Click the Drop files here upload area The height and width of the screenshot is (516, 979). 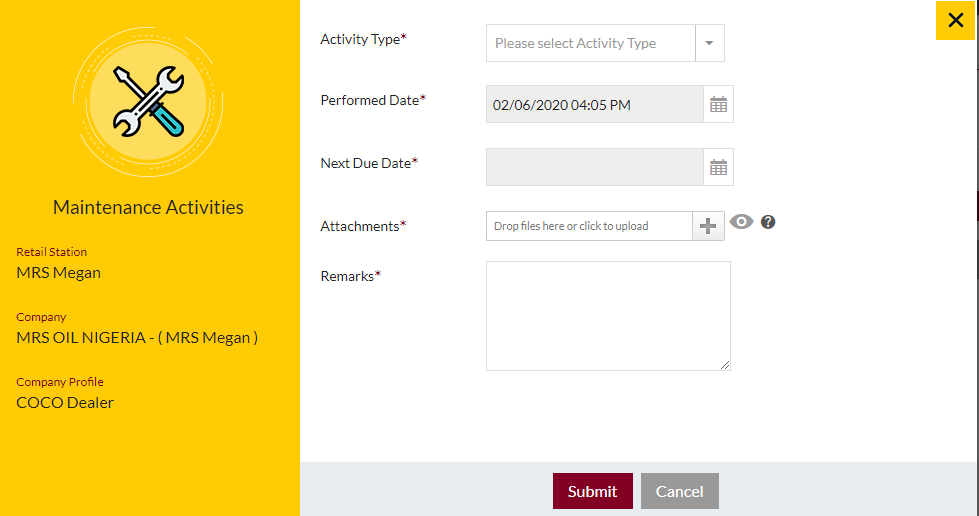(x=589, y=226)
